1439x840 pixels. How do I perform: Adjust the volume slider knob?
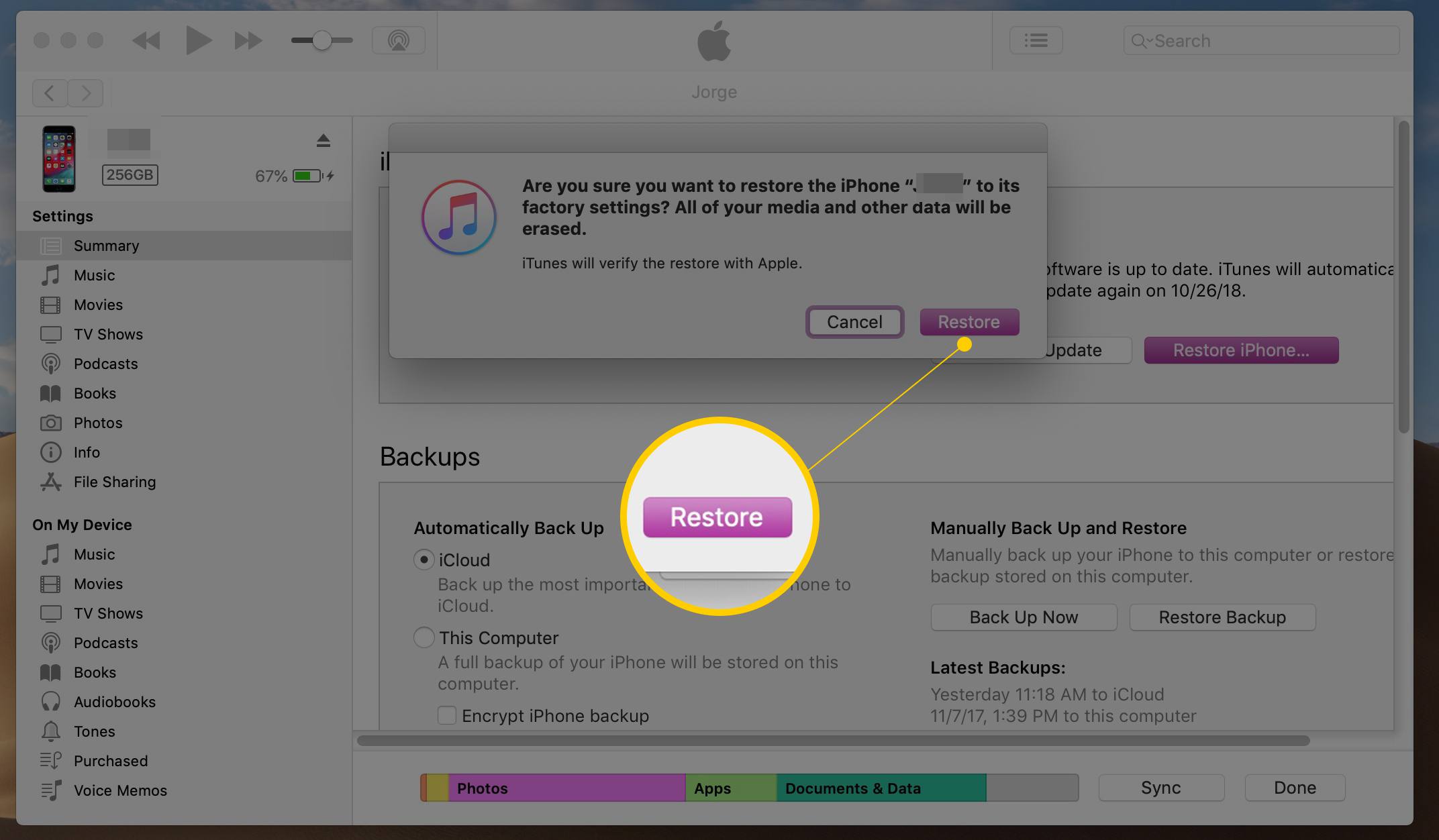point(322,40)
